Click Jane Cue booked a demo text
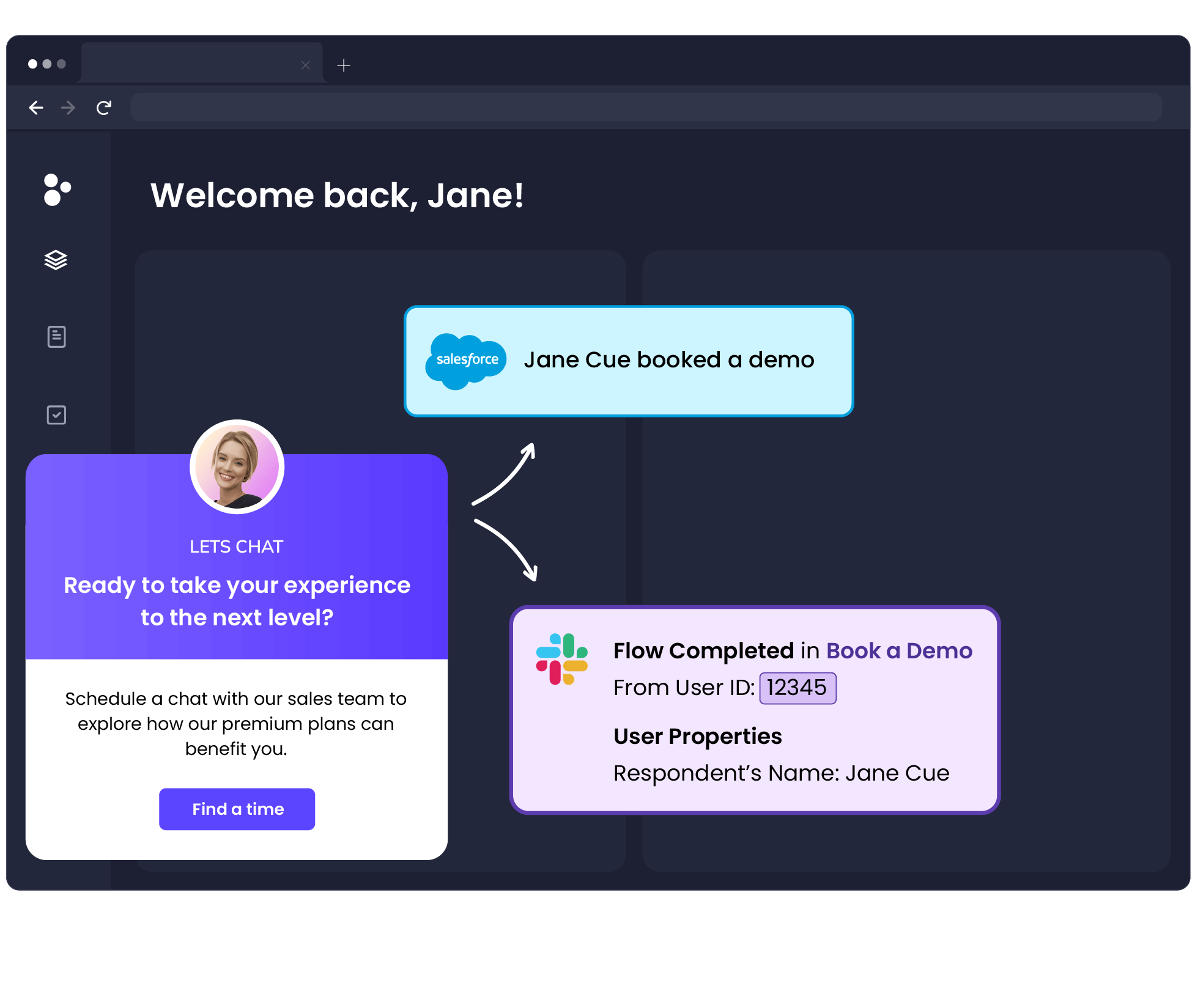 669,360
